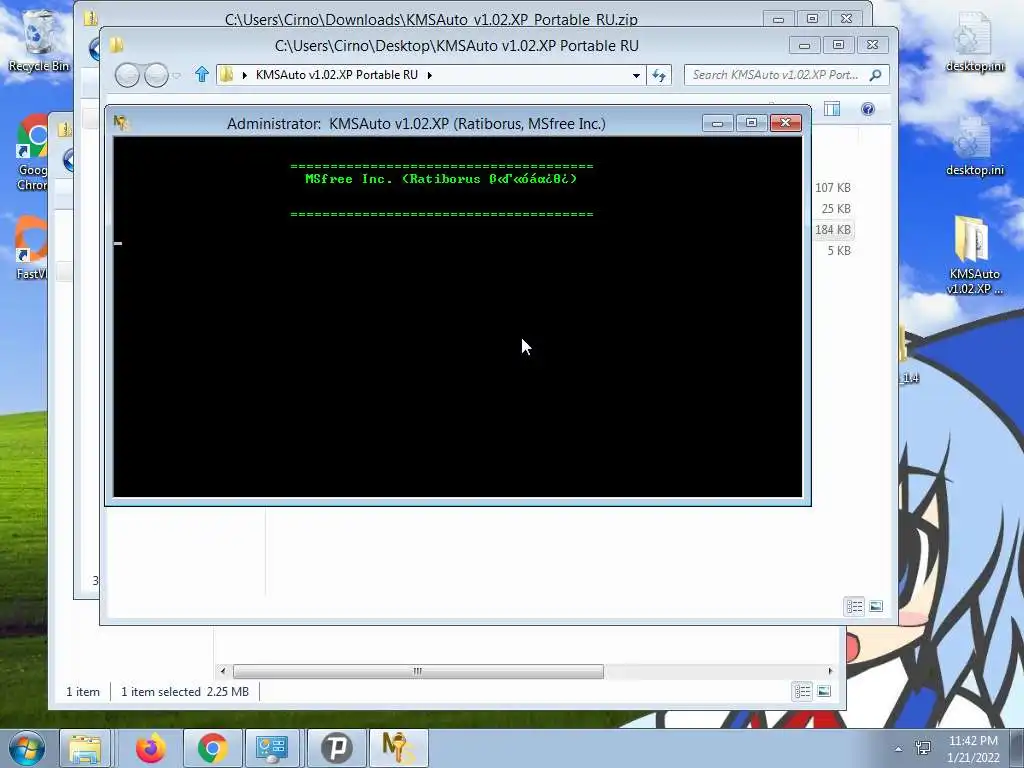1024x768 pixels.
Task: Switch front Explorer to large icons view
Action: pyautogui.click(x=876, y=607)
